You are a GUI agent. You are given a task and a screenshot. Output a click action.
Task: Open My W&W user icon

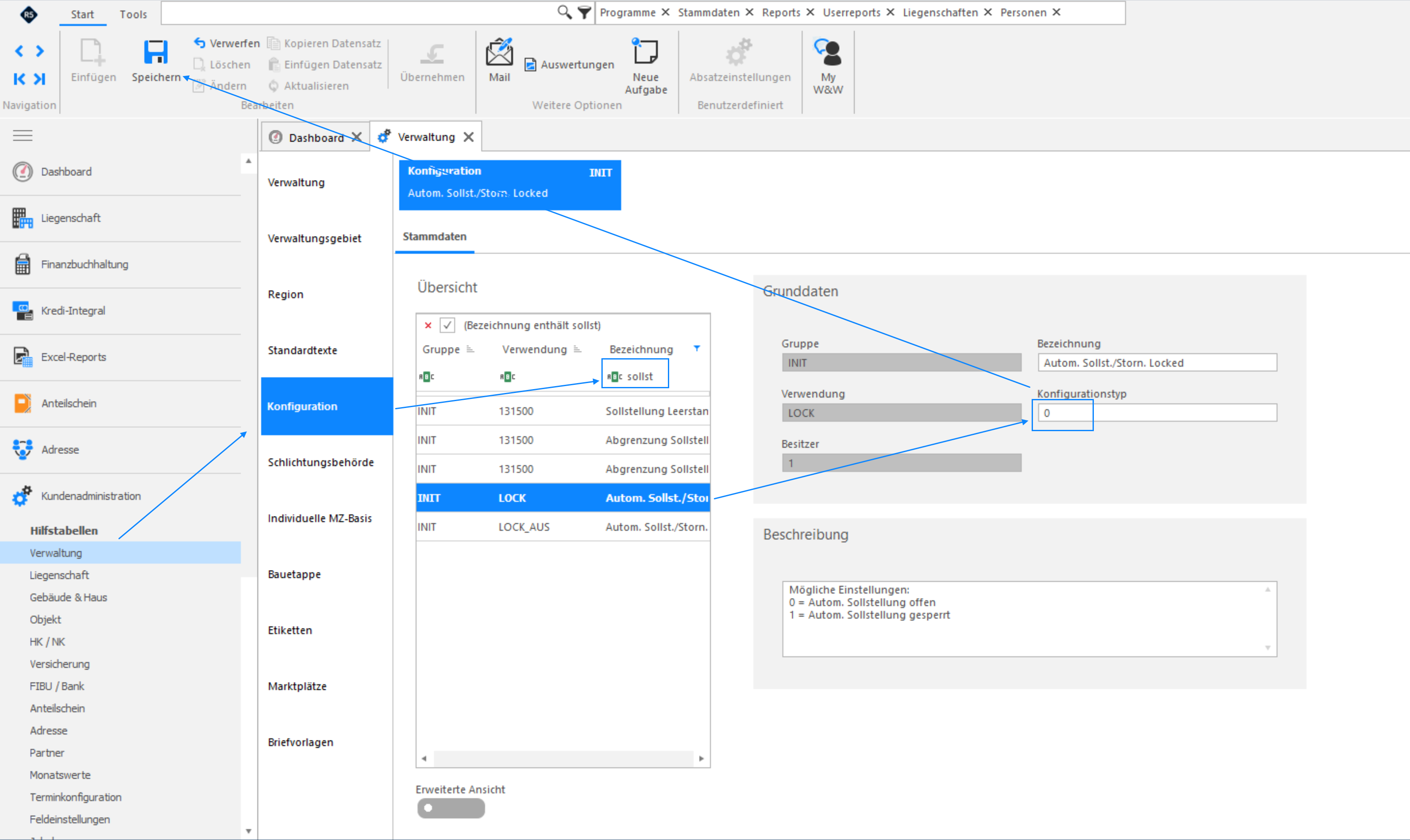tap(828, 51)
